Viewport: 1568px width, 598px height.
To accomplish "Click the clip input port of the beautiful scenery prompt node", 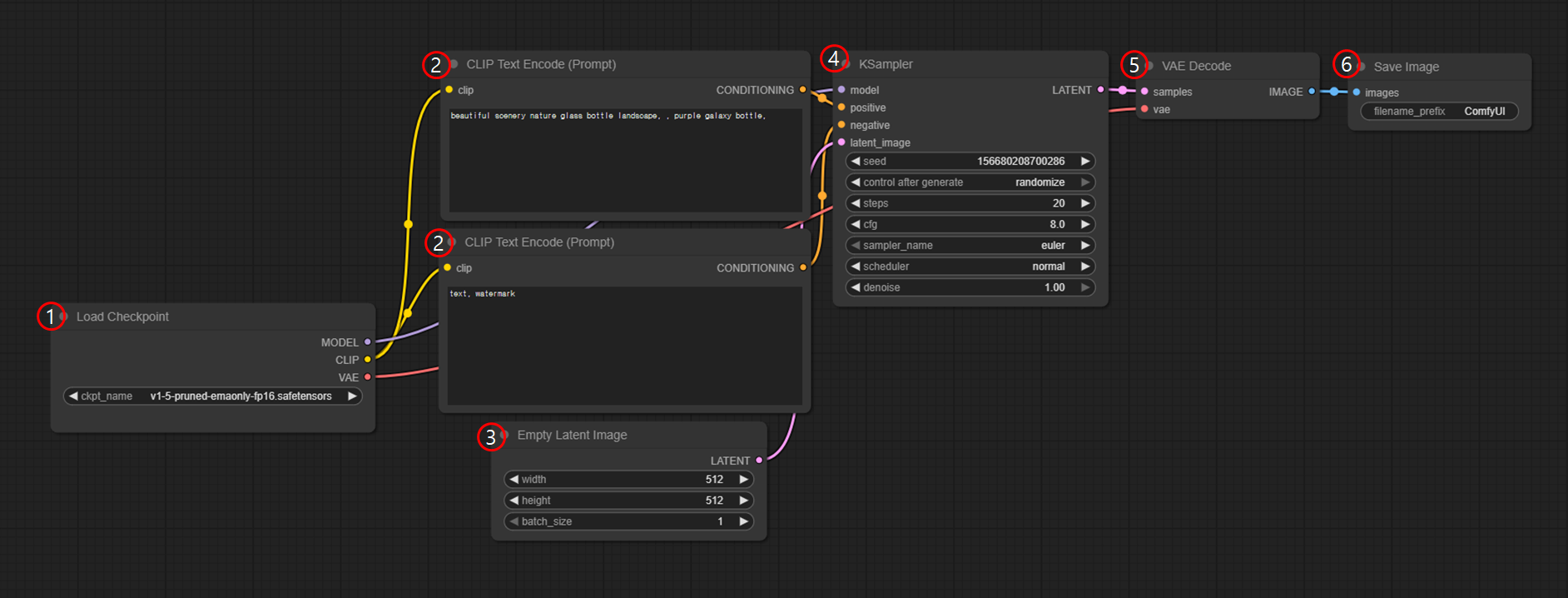I will 449,90.
